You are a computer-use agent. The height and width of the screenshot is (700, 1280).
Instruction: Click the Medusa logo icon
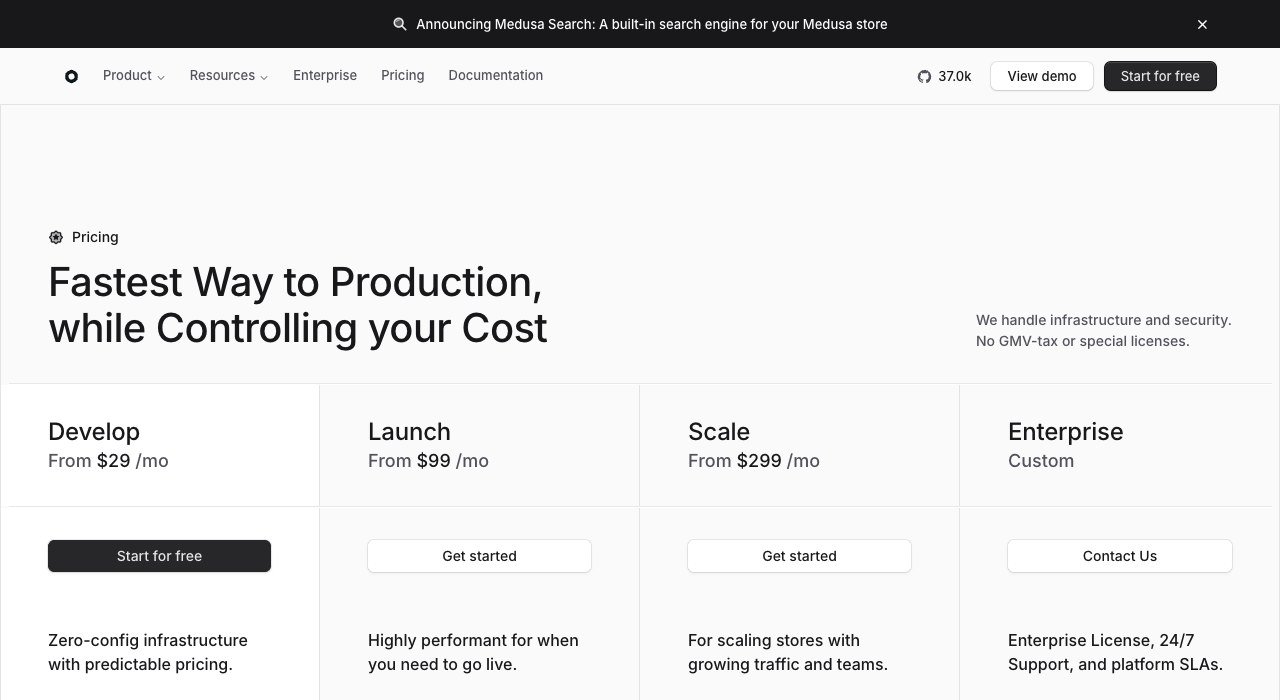point(71,76)
